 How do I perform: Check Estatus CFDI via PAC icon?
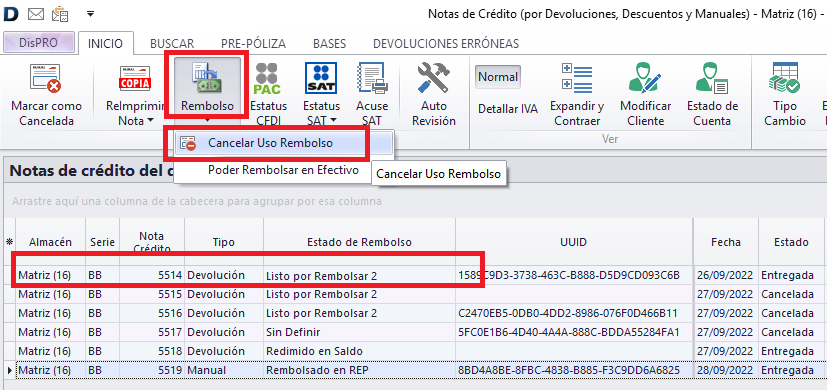coord(267,78)
